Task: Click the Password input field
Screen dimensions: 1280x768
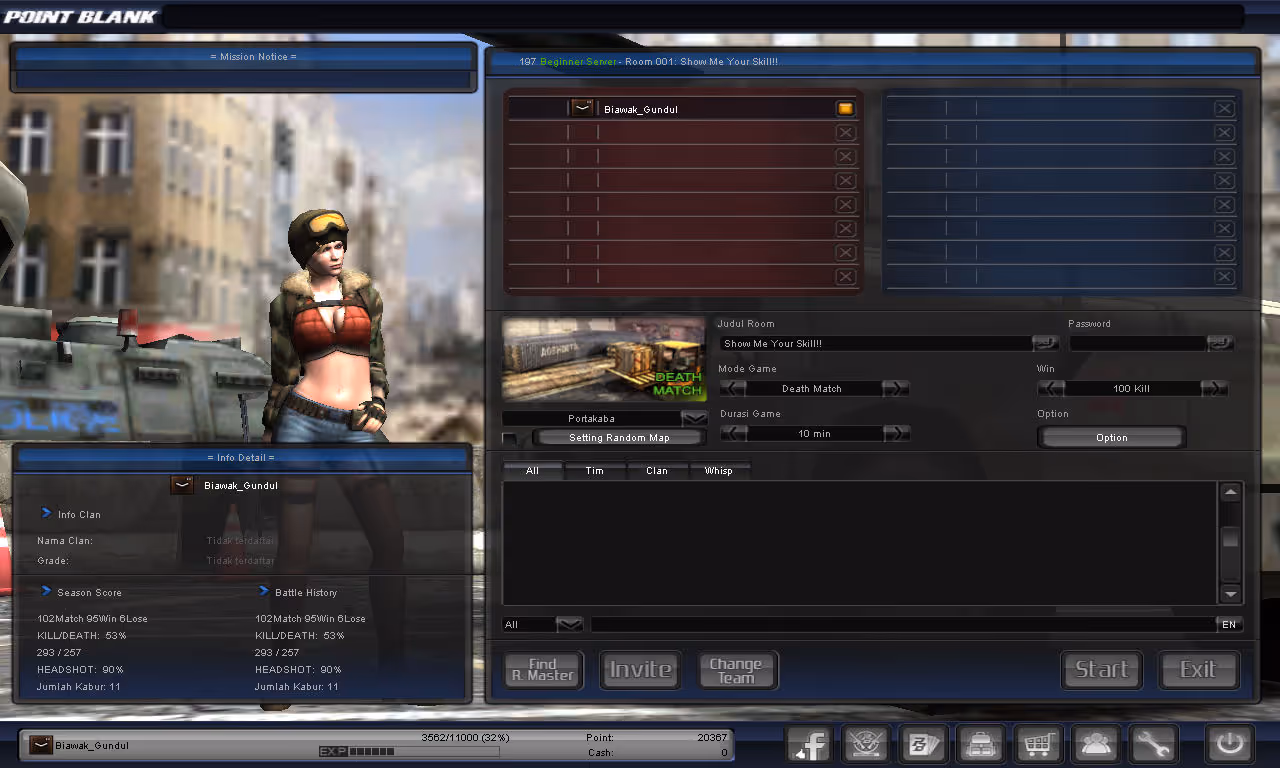Action: tap(1137, 343)
